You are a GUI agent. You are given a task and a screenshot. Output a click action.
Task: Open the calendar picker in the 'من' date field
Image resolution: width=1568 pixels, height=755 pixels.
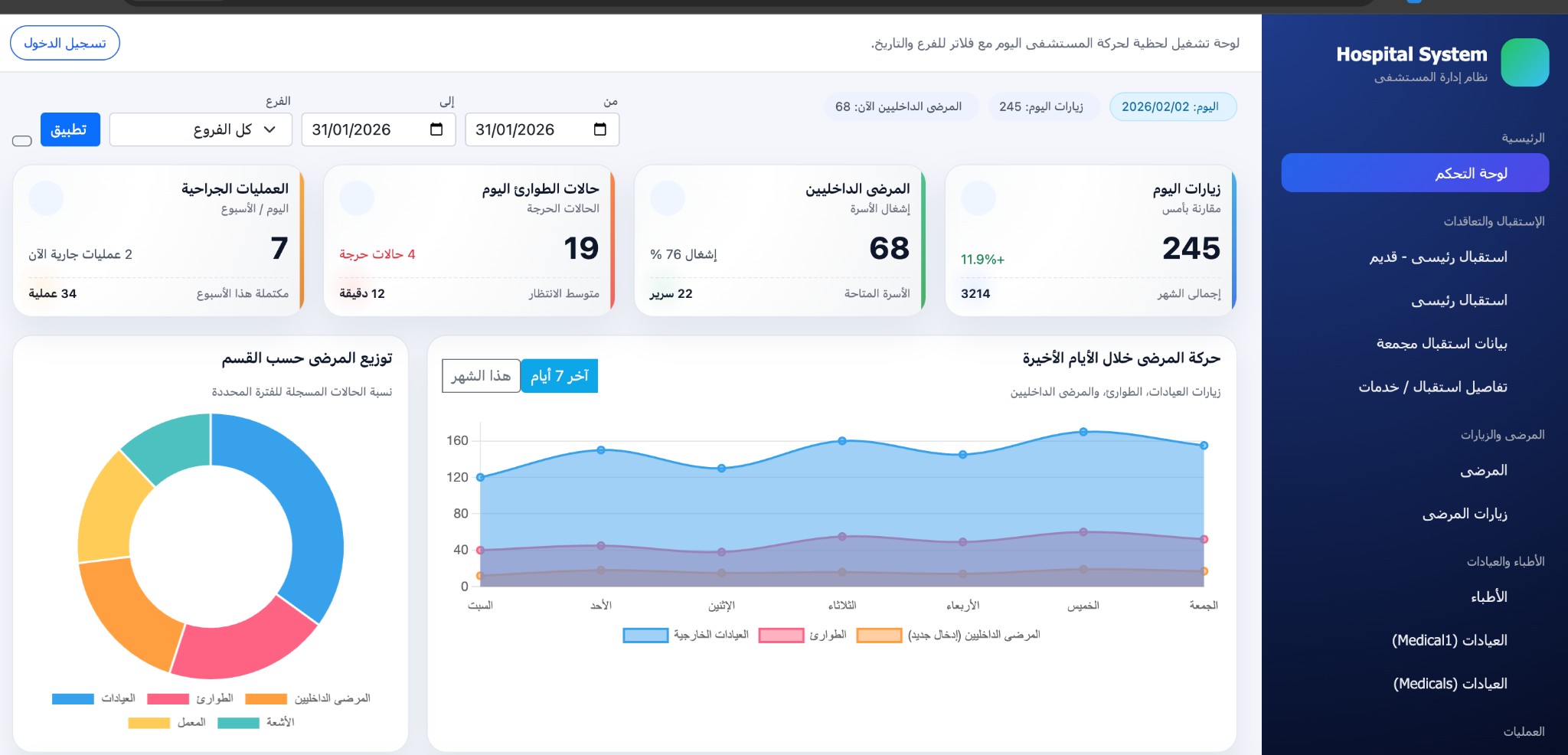(599, 129)
